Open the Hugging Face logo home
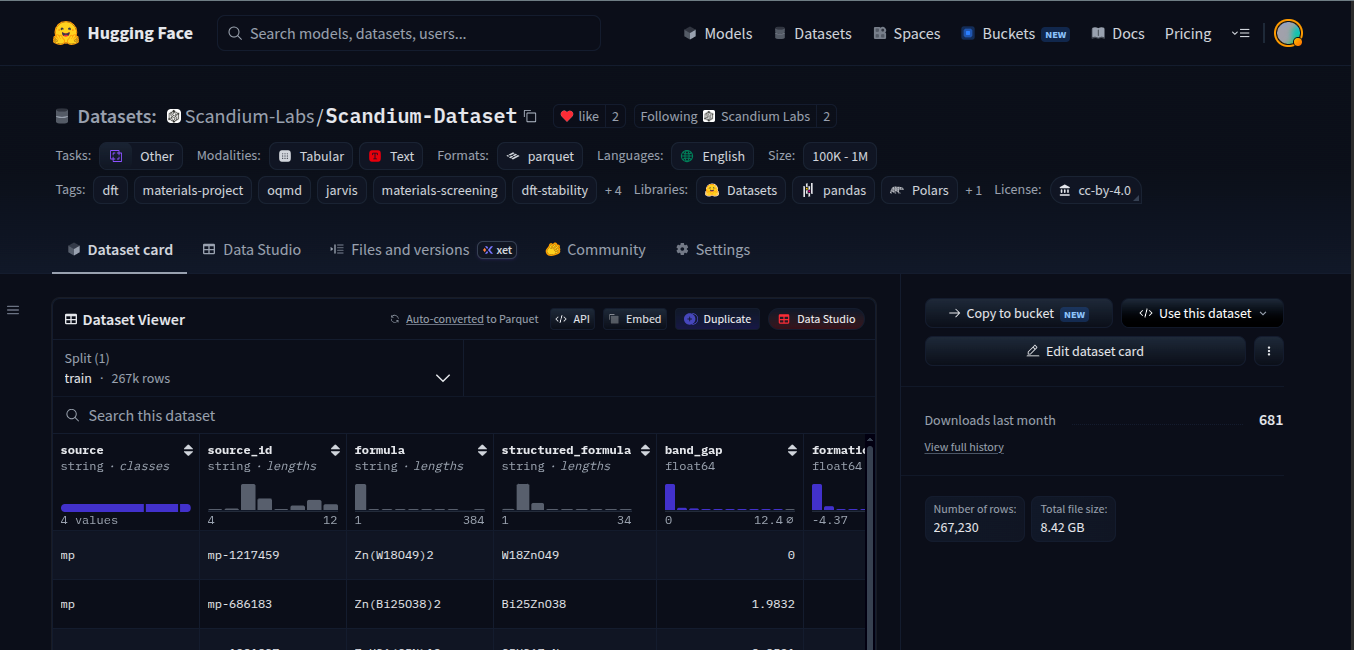The image size is (1354, 650). (123, 33)
